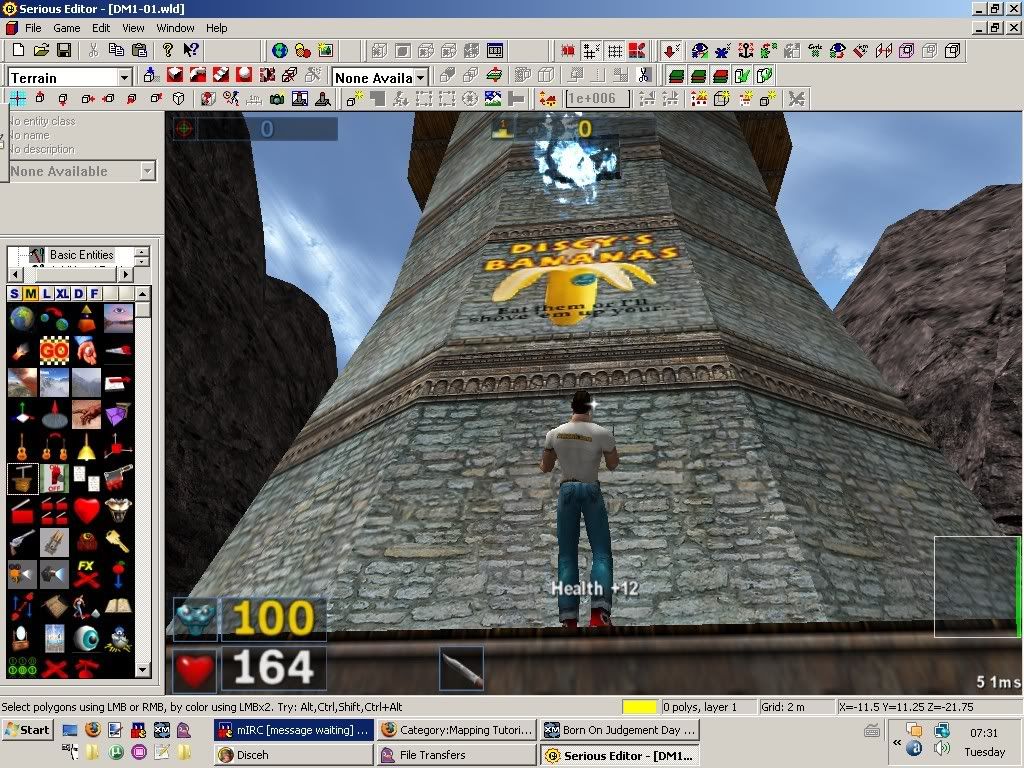
Task: Click the anchor icon in top toolbar
Action: 746,50
